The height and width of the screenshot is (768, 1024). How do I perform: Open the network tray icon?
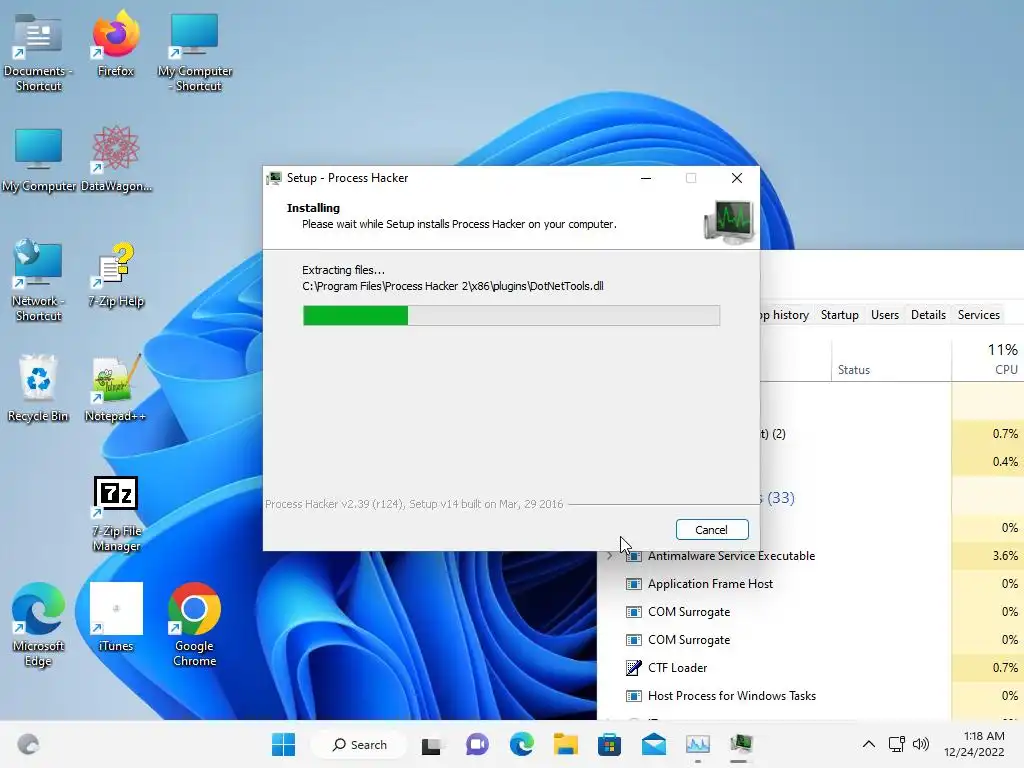(x=897, y=744)
